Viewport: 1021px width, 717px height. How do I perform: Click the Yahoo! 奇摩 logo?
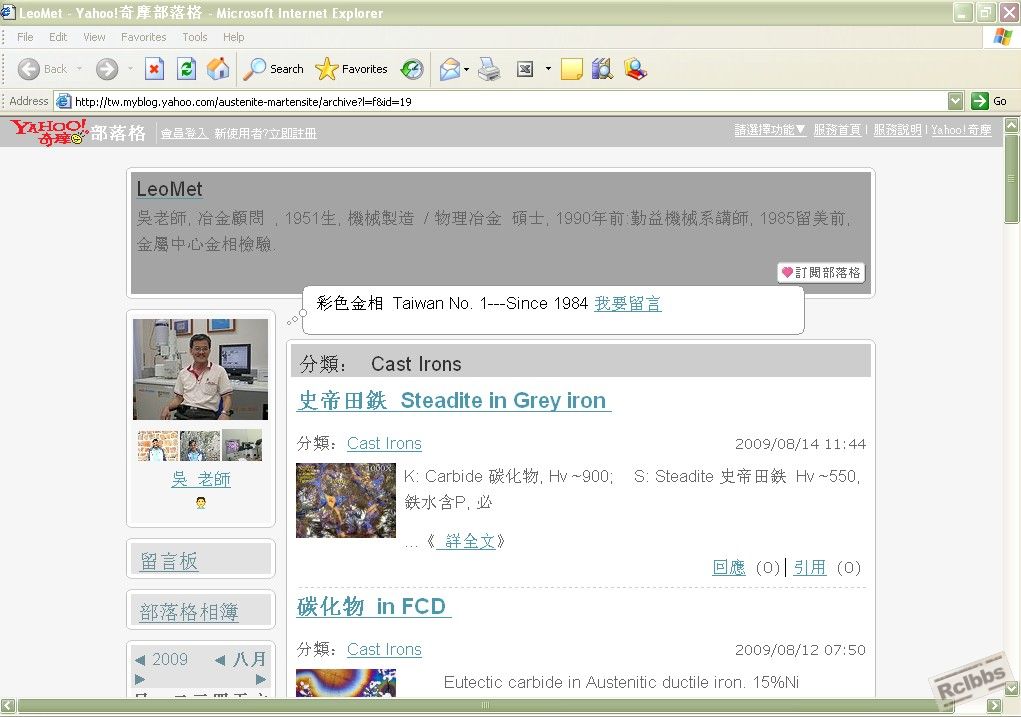(49, 132)
